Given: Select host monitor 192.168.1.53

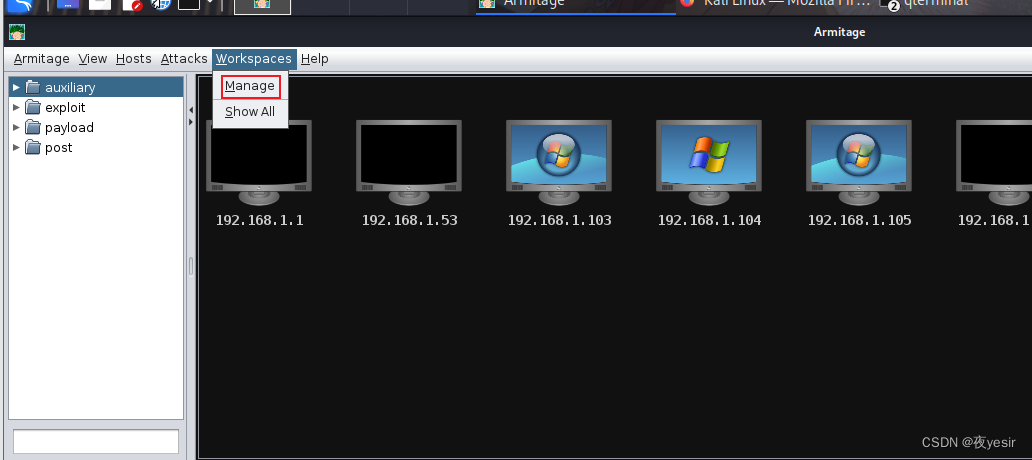Looking at the screenshot, I should tap(409, 163).
